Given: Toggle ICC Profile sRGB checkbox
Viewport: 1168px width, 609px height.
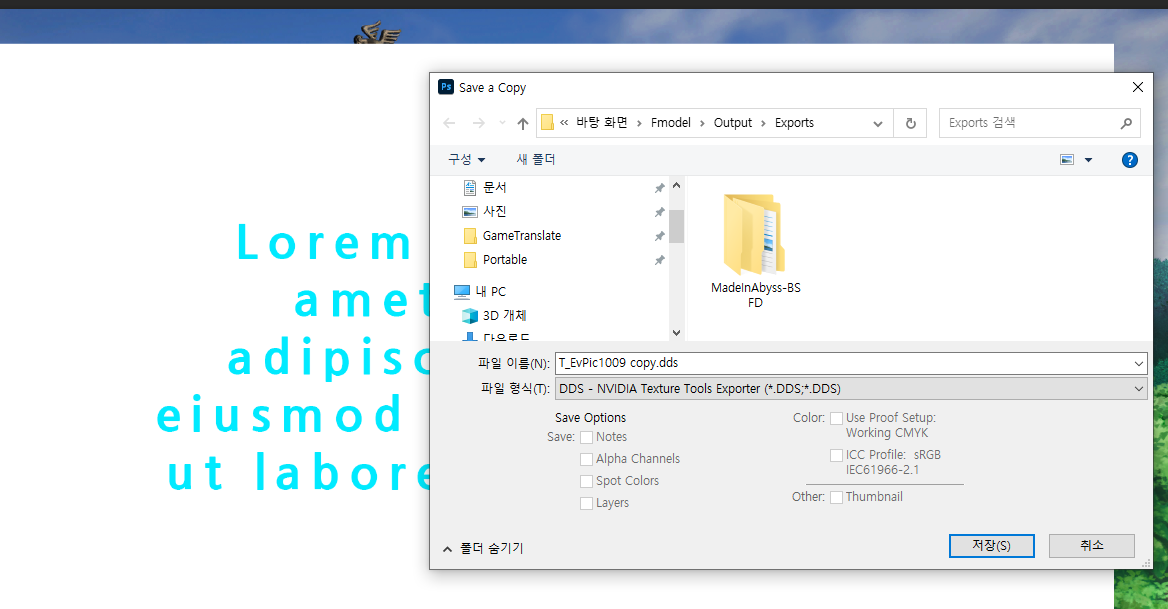Looking at the screenshot, I should pos(837,455).
